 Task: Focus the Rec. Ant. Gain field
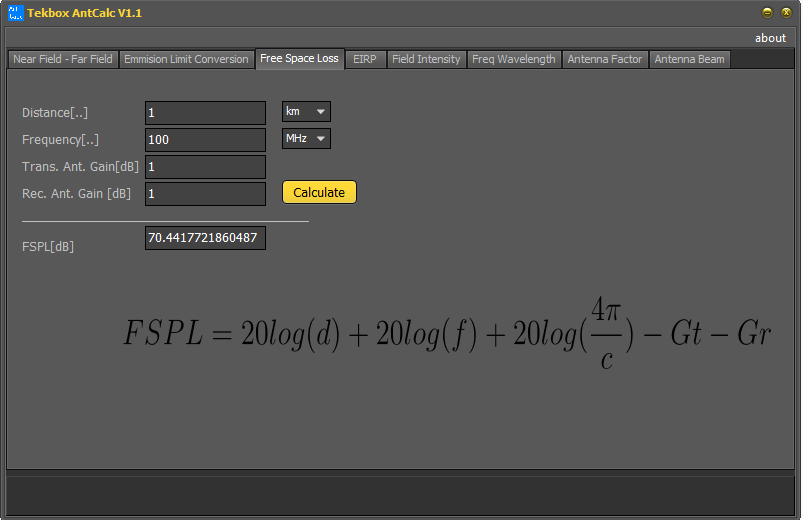coord(205,194)
